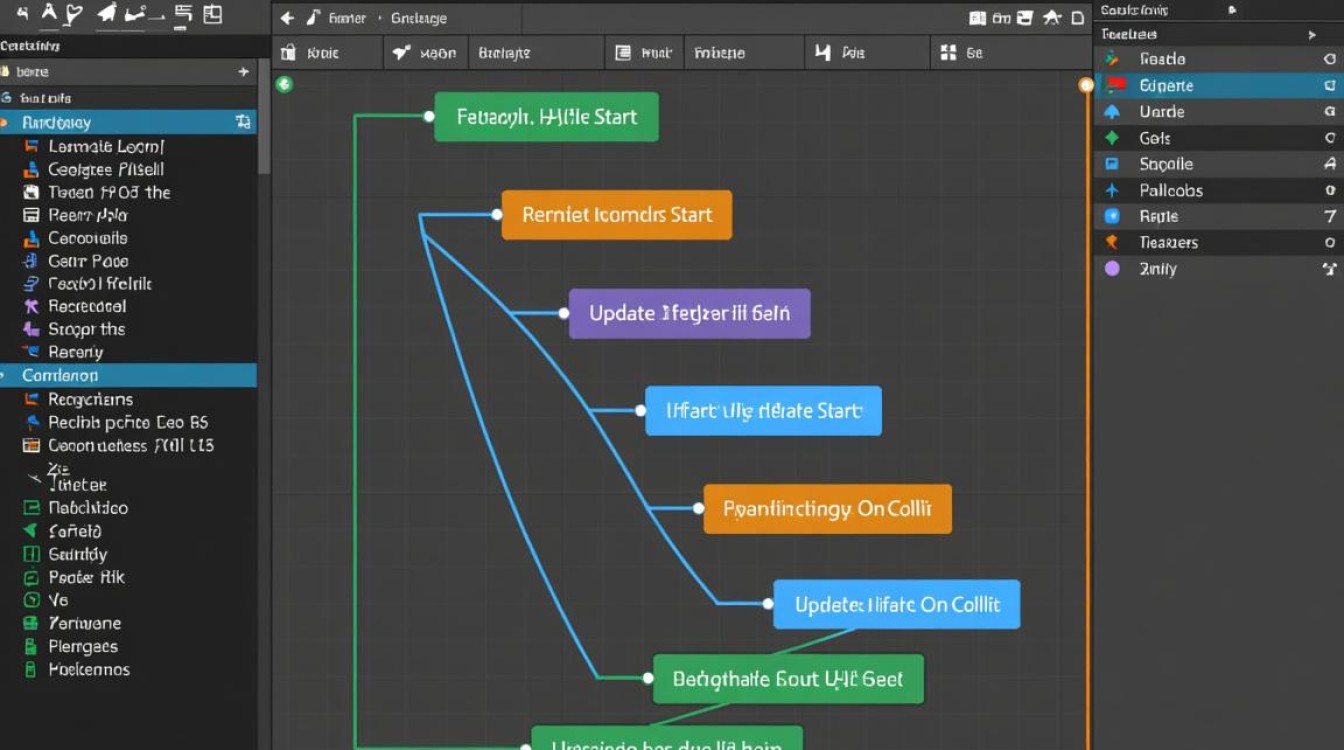Open the Fmbepe tab in the node toolbar

tap(719, 53)
